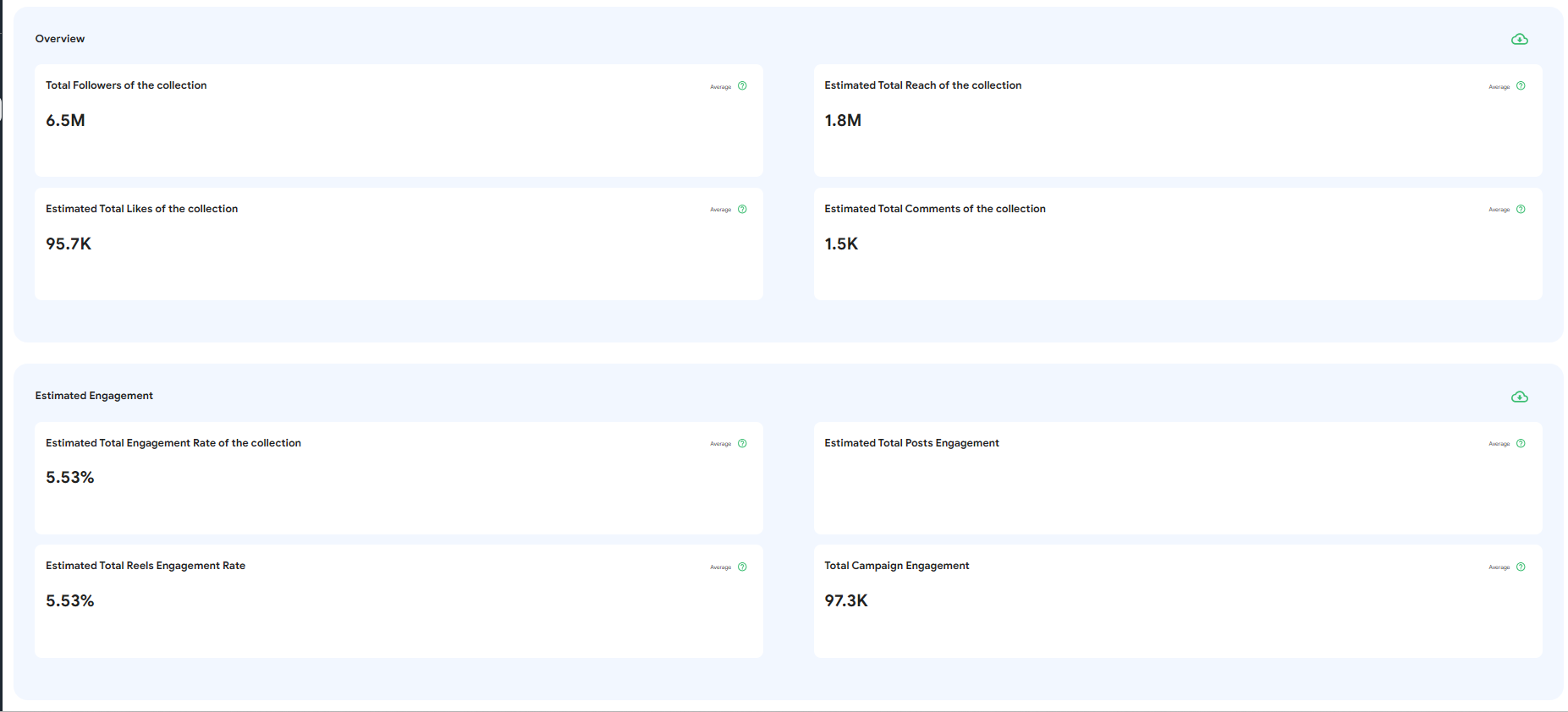The height and width of the screenshot is (712, 1568).
Task: Select the Estimated Engagement section heading
Action: pos(94,396)
